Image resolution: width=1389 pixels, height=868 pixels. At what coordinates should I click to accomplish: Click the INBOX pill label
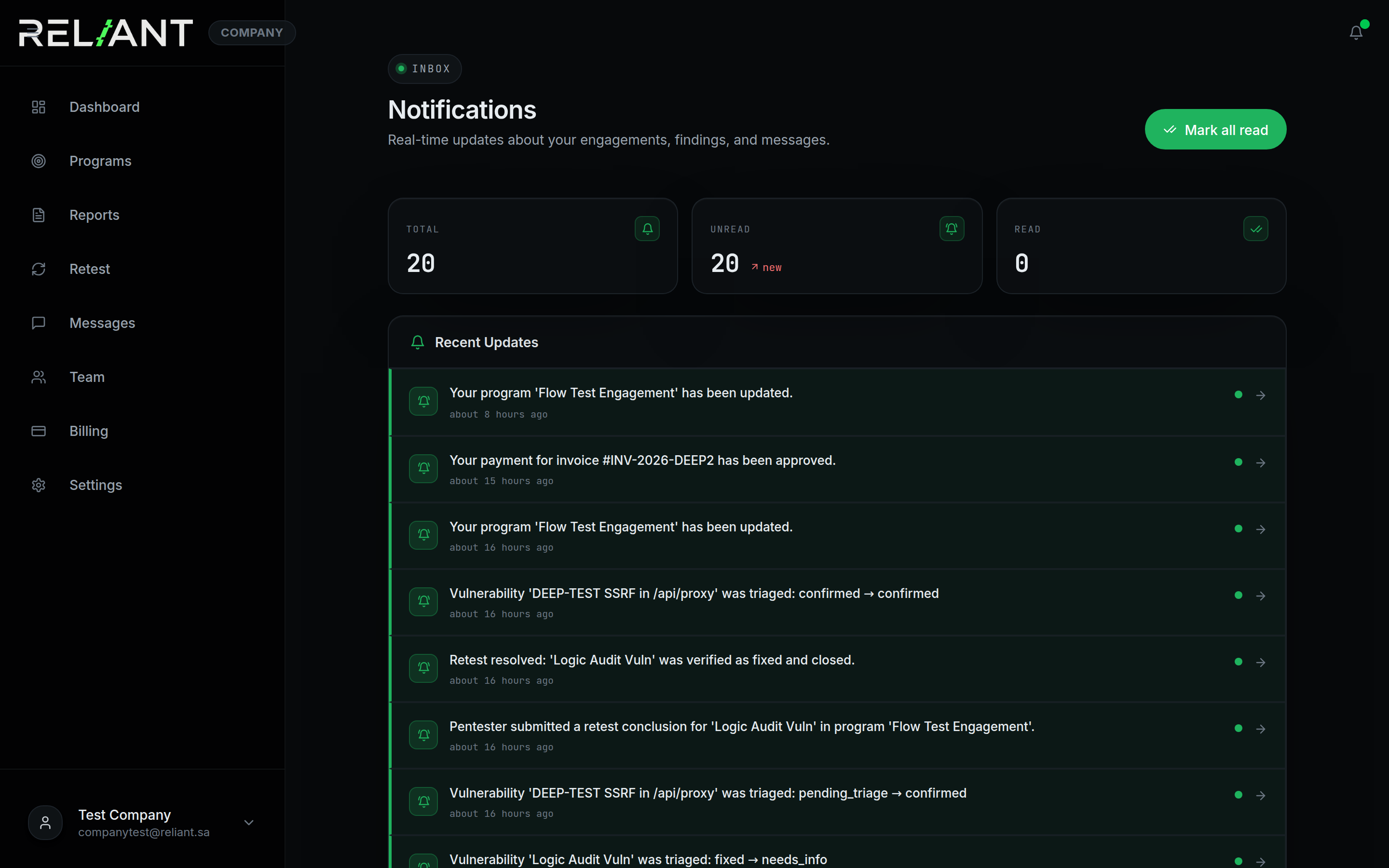pyautogui.click(x=425, y=69)
